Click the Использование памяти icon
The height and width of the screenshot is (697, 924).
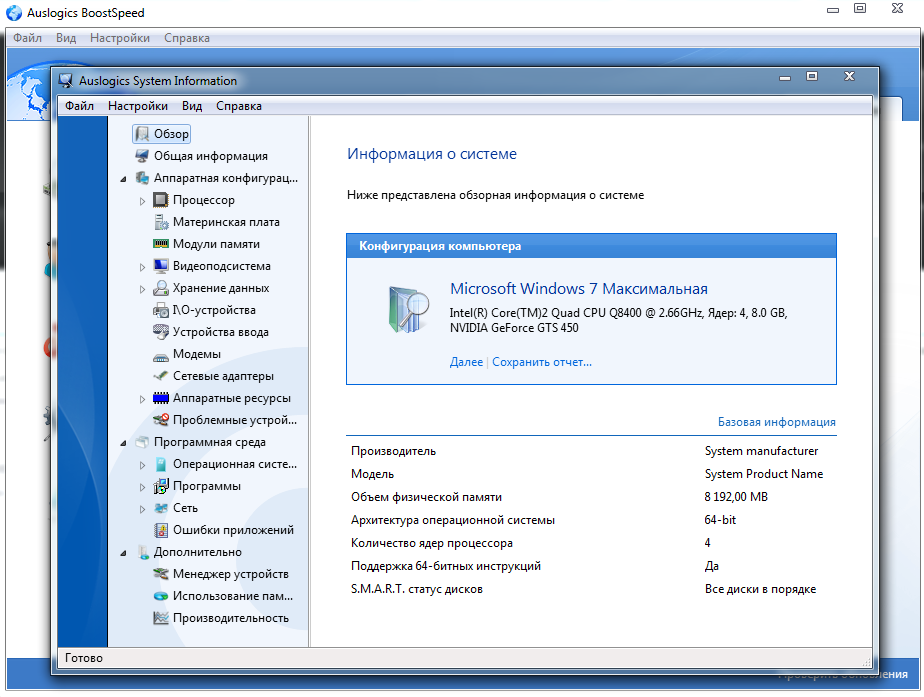click(161, 596)
